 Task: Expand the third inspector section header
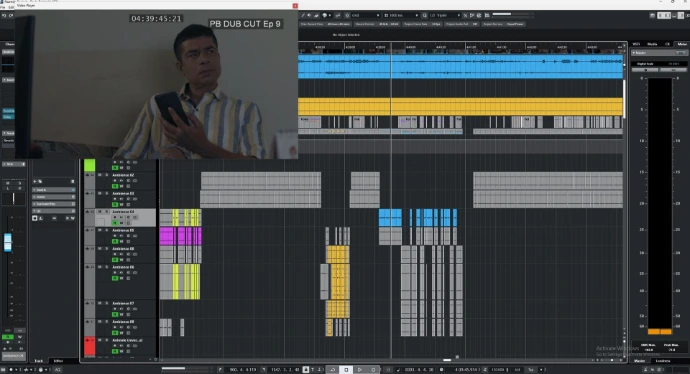click(54, 204)
